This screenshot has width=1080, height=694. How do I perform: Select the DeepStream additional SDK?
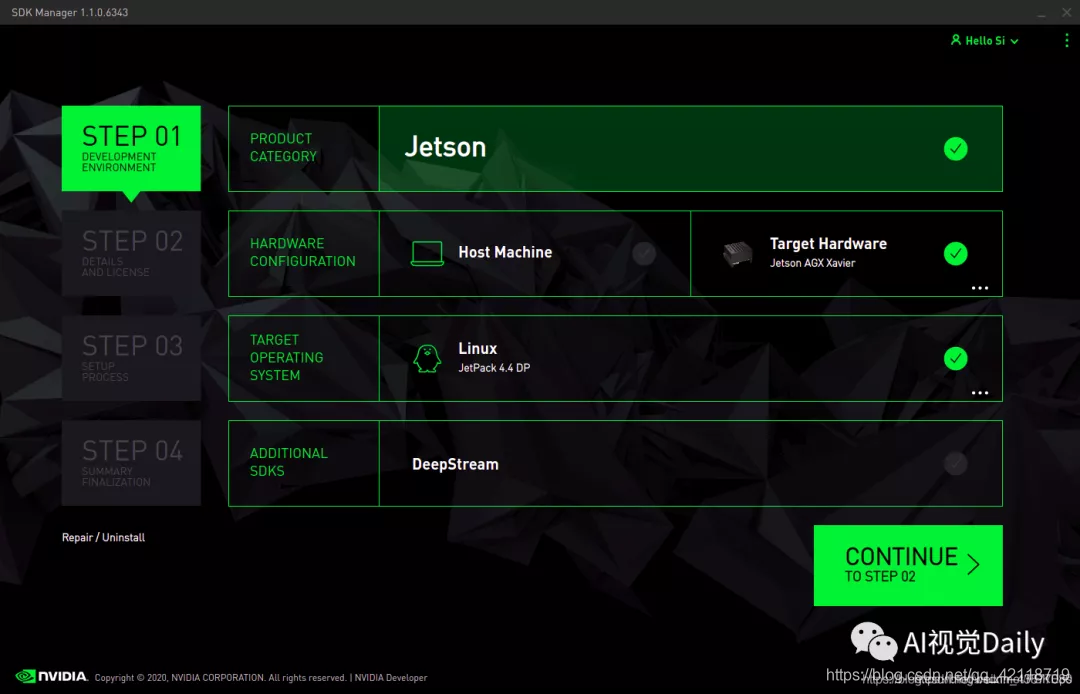tap(690, 463)
